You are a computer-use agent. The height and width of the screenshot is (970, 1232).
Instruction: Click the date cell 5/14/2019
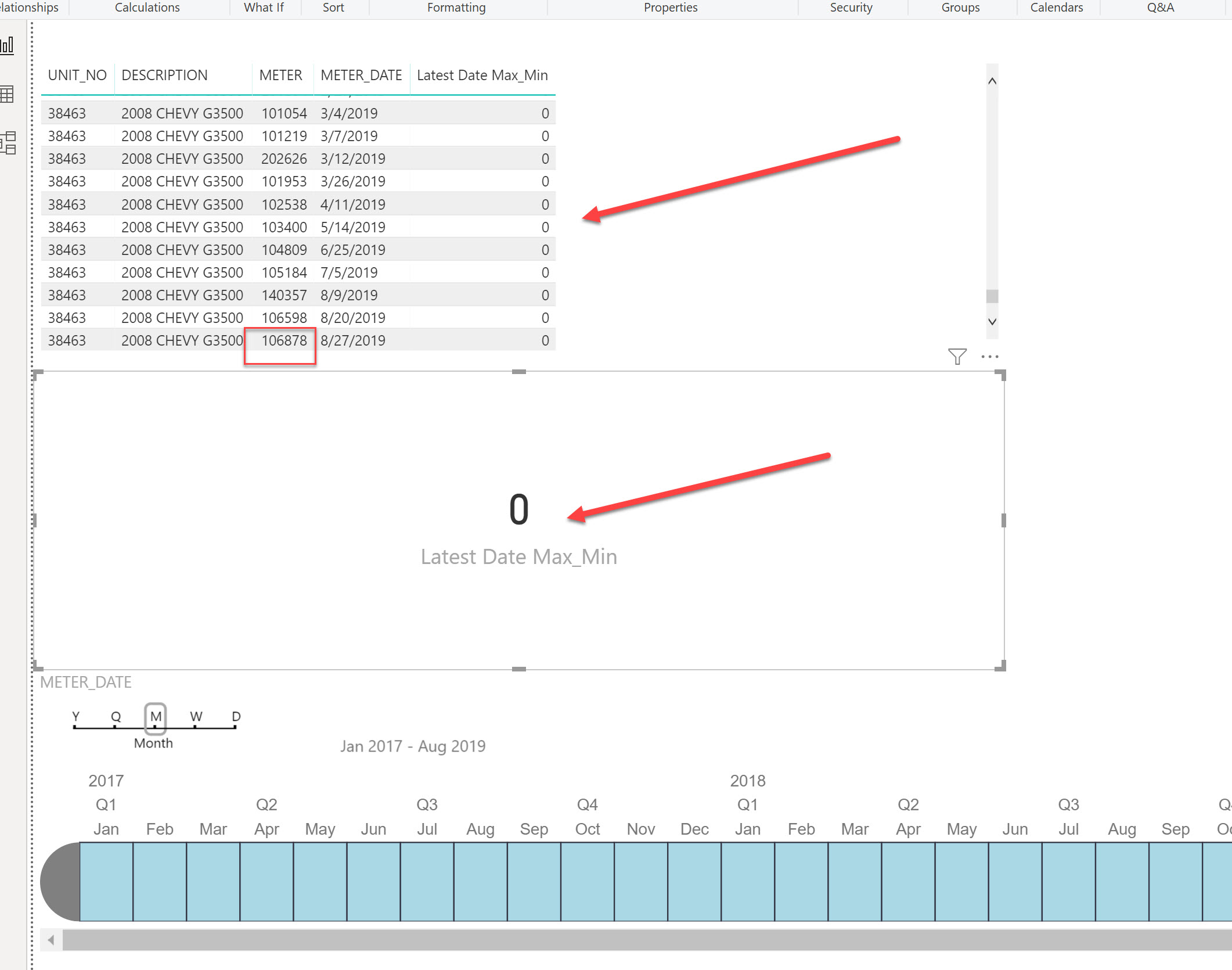coord(353,228)
